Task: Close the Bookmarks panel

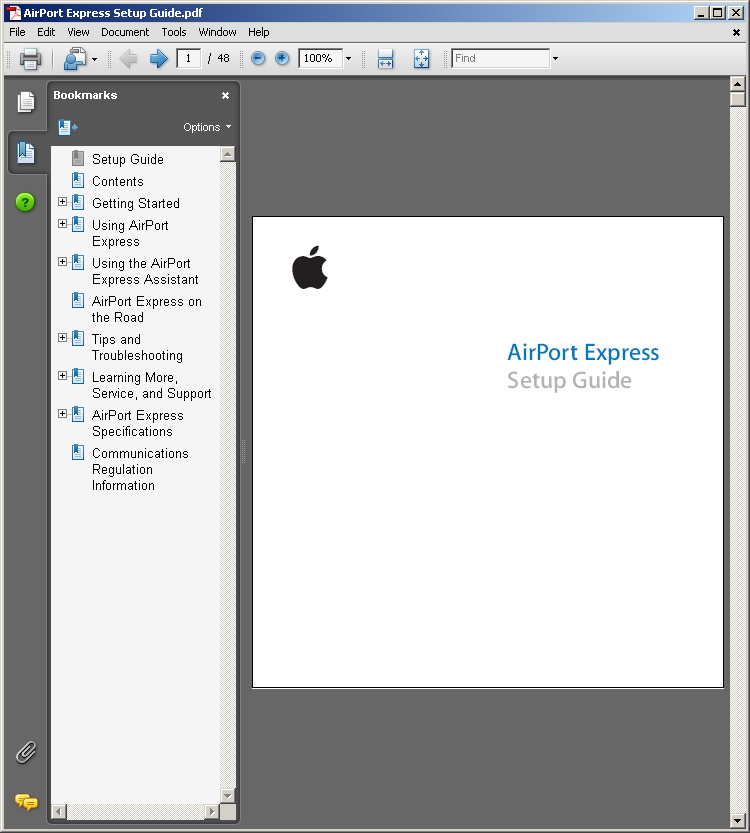Action: coord(225,96)
